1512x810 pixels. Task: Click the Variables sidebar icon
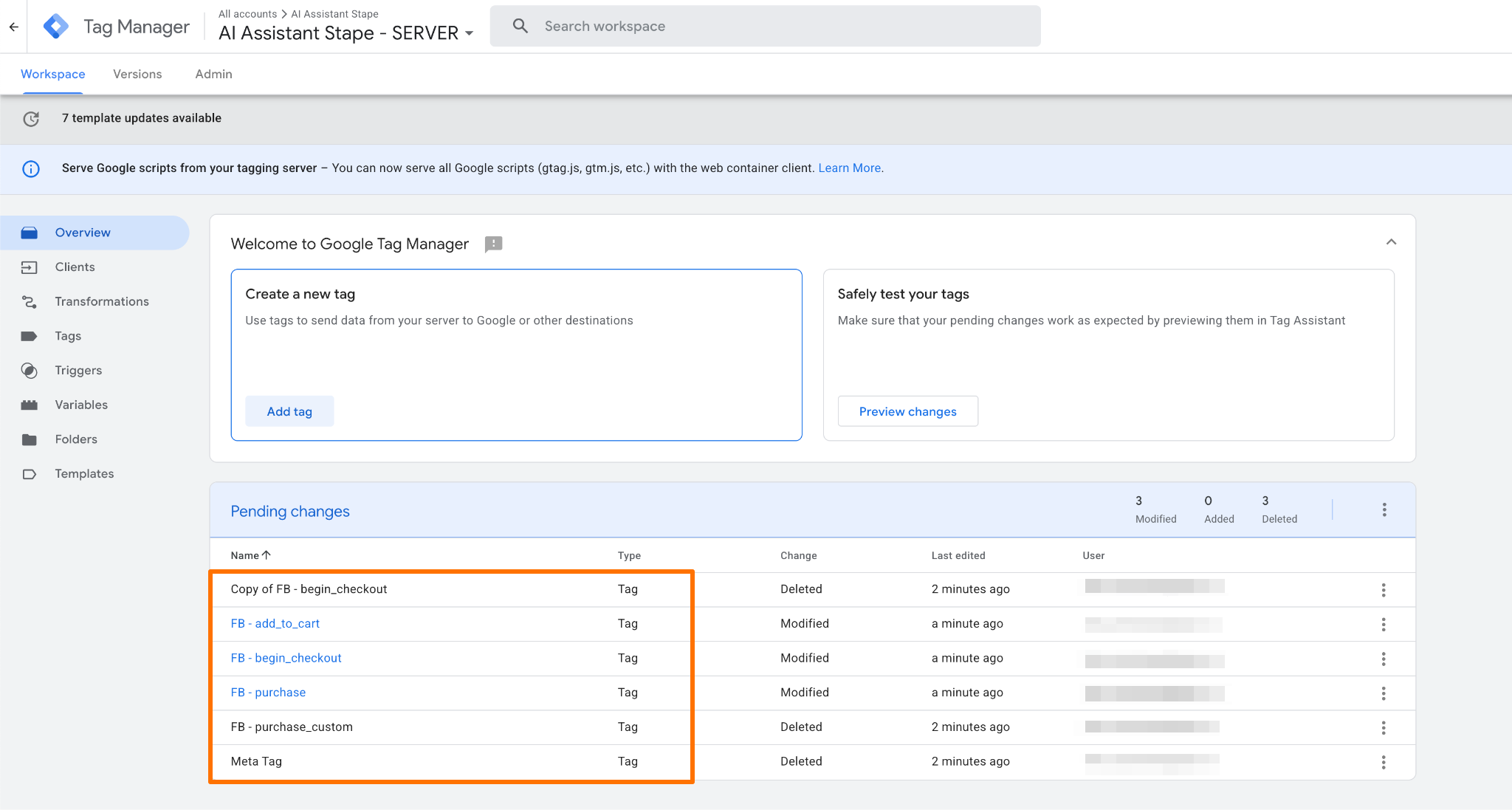point(30,405)
